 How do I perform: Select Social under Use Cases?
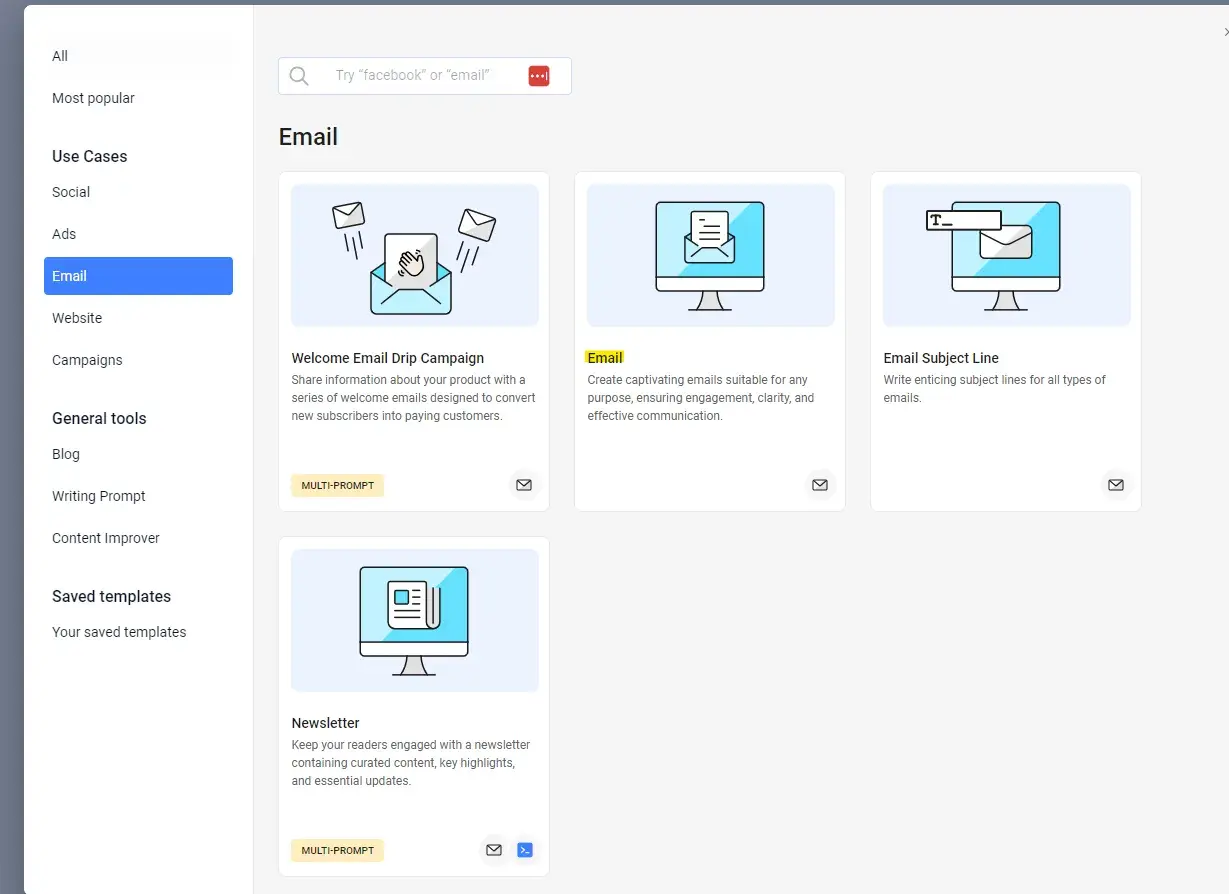[70, 192]
